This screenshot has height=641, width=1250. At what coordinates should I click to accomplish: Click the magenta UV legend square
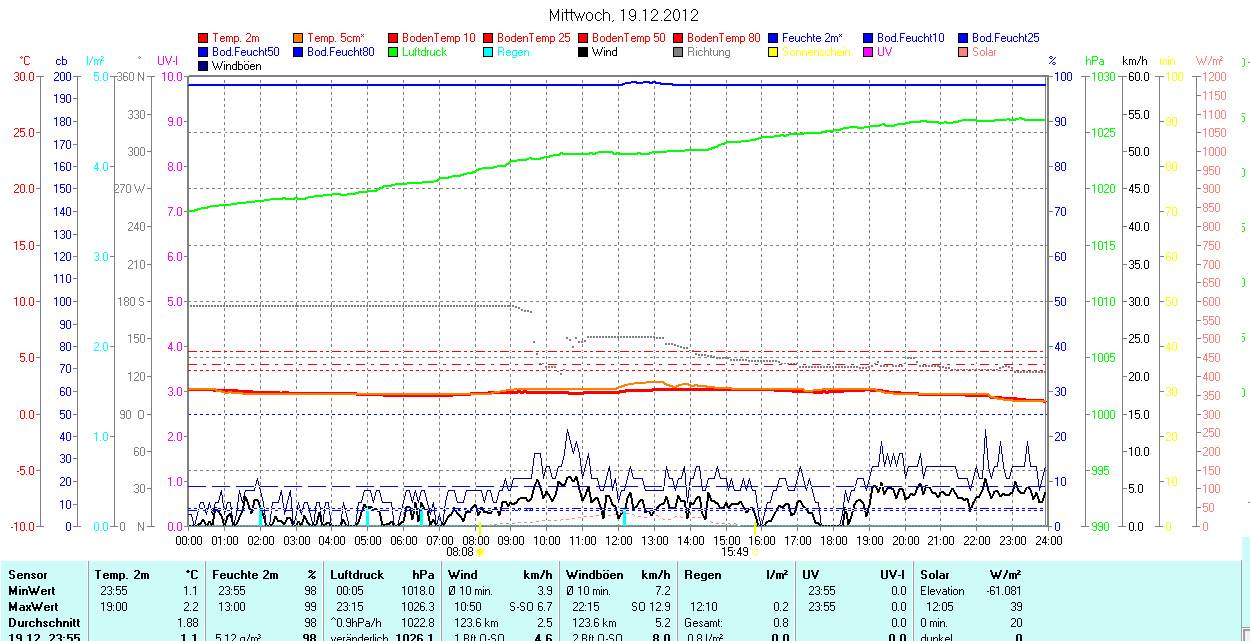click(869, 52)
